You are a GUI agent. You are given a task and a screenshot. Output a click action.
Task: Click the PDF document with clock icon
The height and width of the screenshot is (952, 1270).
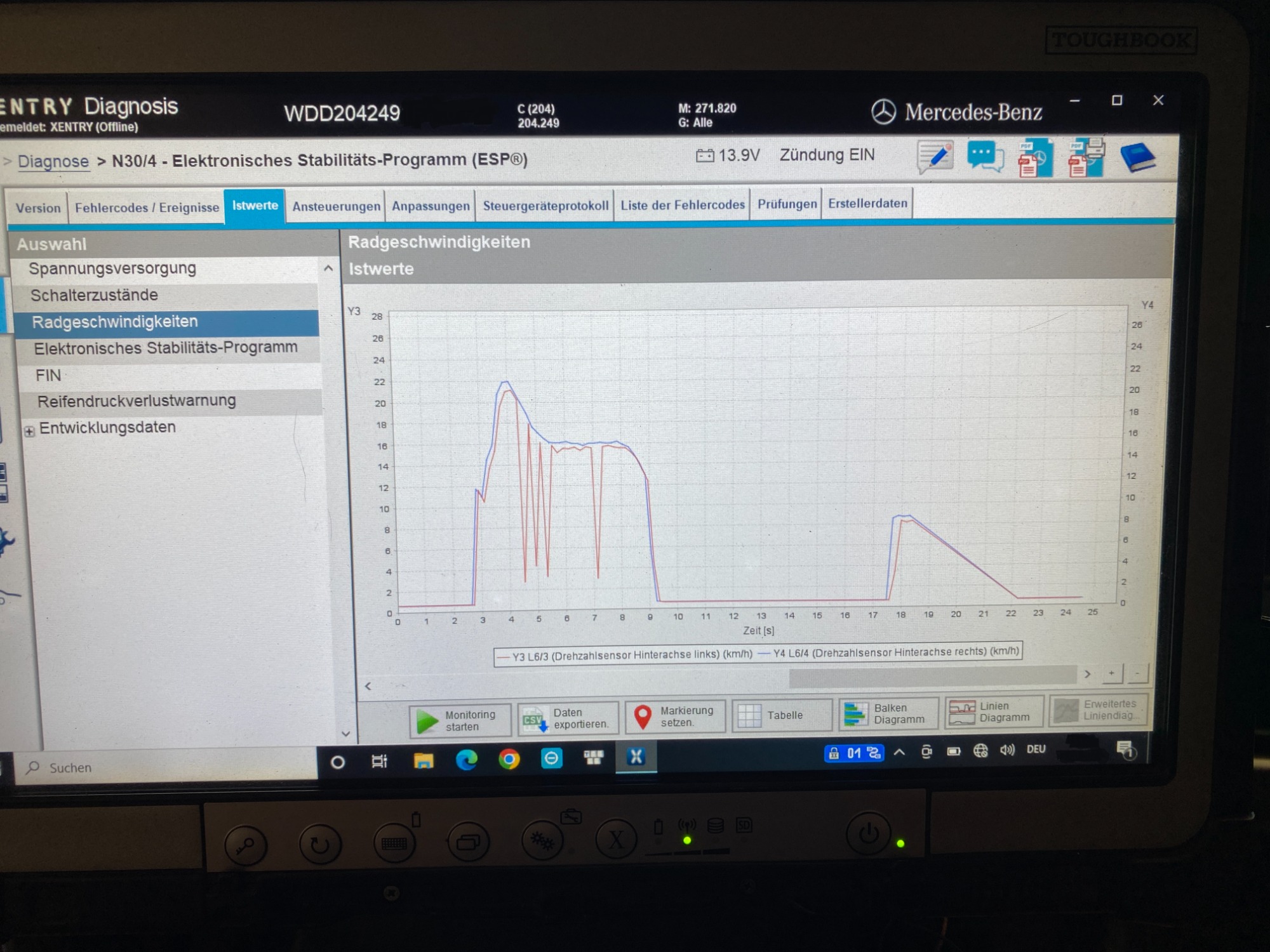coord(1035,158)
